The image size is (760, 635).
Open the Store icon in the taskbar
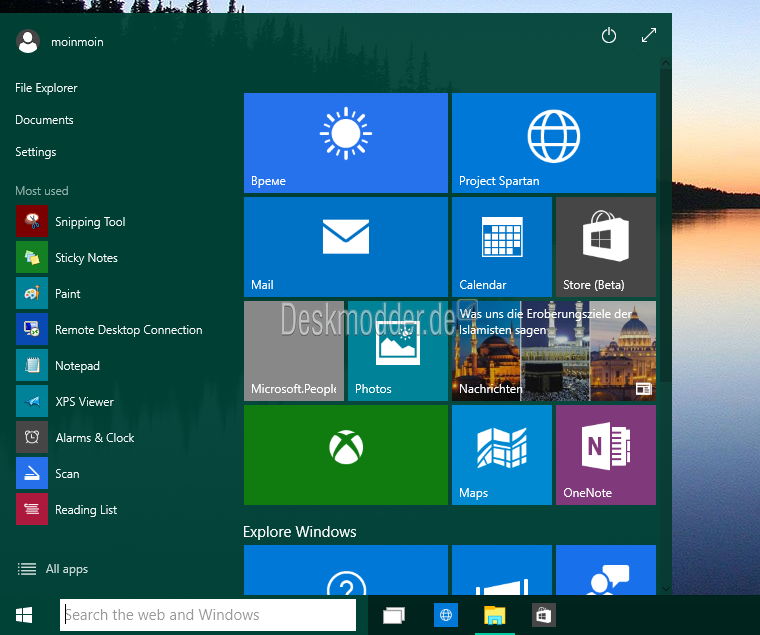tap(543, 616)
